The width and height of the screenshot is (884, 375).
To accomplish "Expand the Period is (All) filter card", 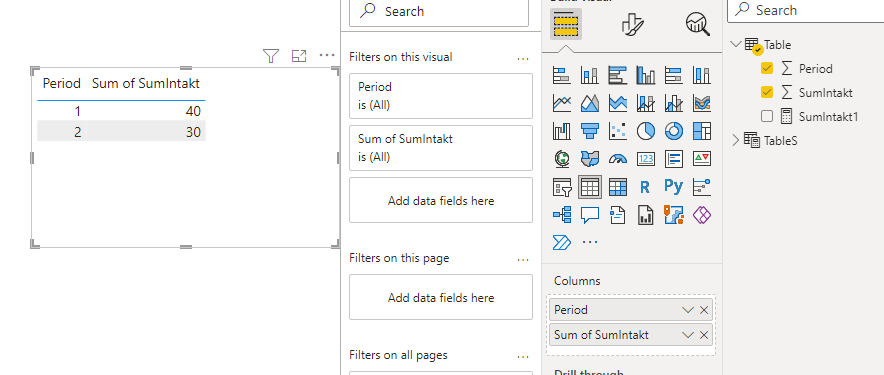I will coord(441,96).
